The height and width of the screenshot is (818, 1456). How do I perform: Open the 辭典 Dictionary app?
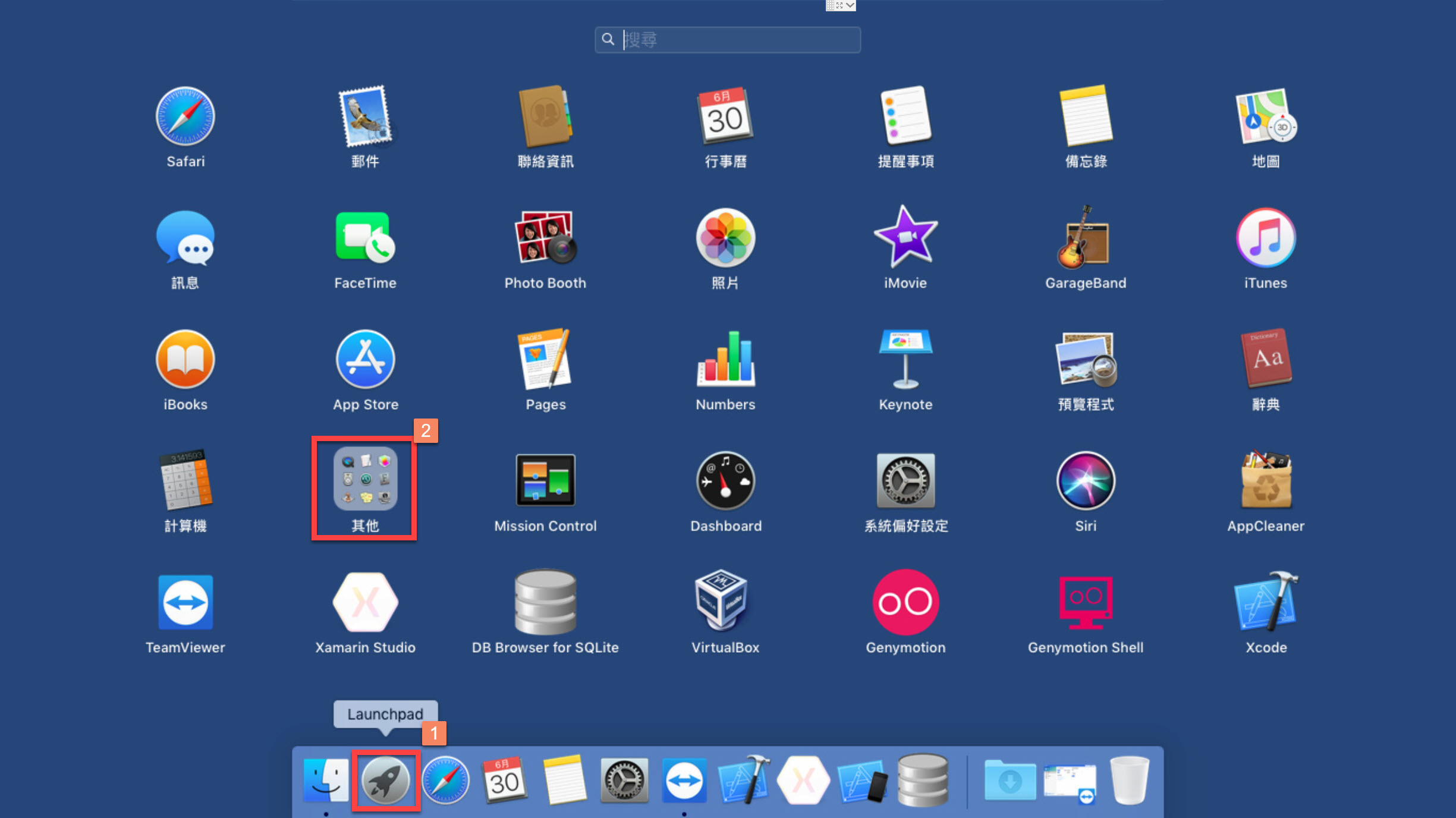click(x=1266, y=360)
